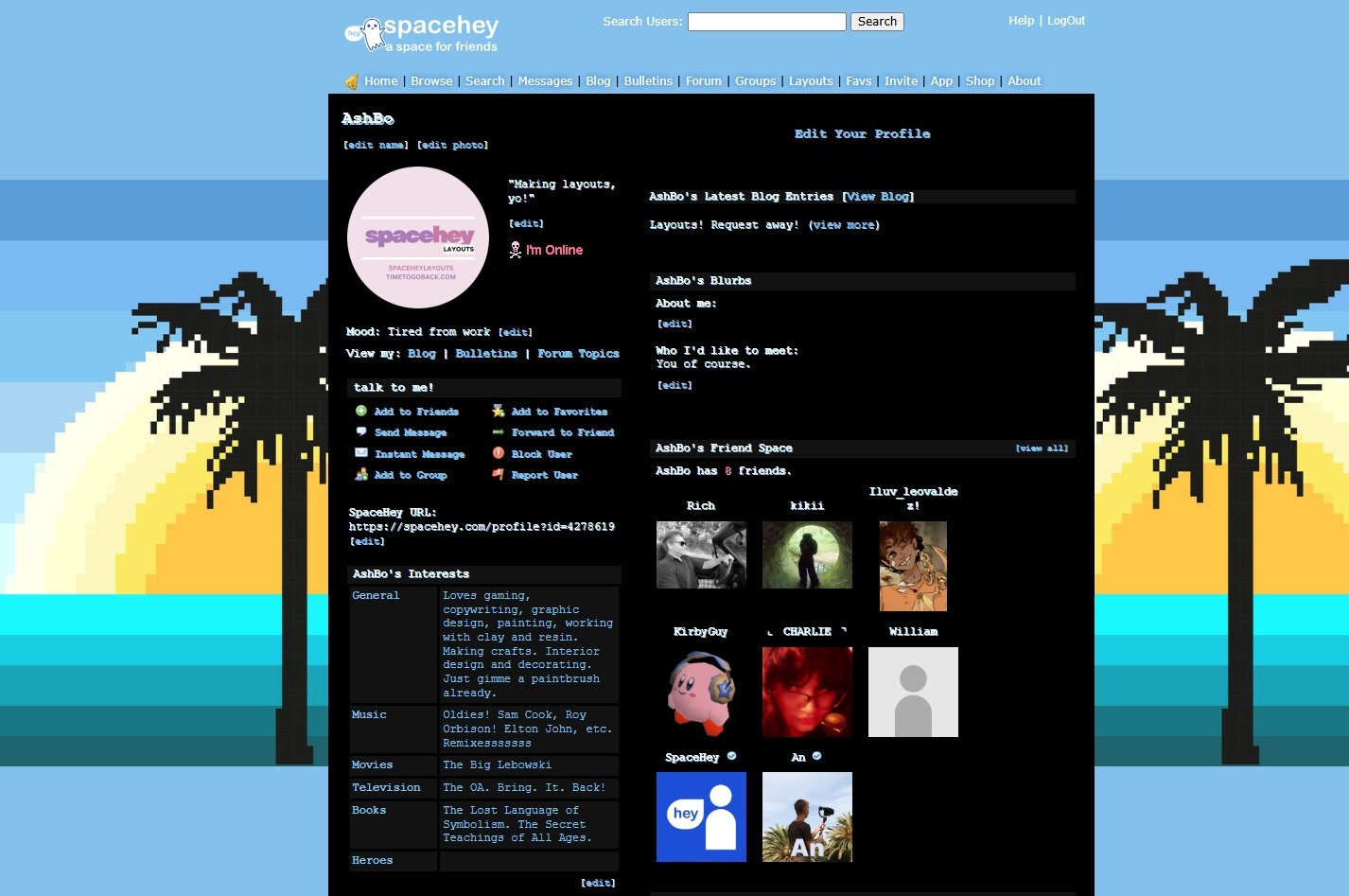Click the Add to Friends plus icon
The width and height of the screenshot is (1349, 896).
(361, 412)
